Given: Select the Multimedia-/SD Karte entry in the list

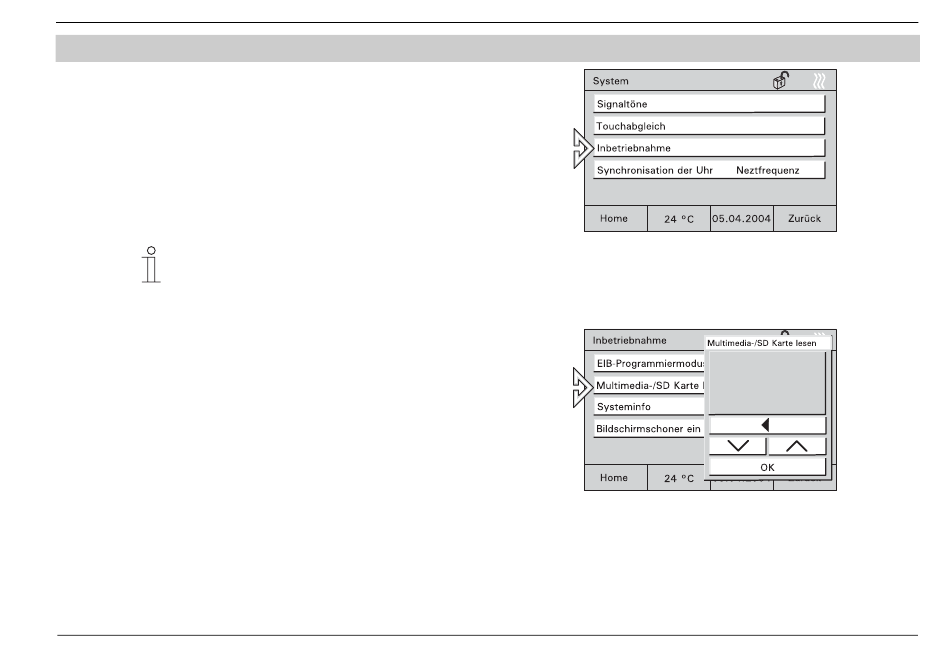Looking at the screenshot, I should coord(649,385).
